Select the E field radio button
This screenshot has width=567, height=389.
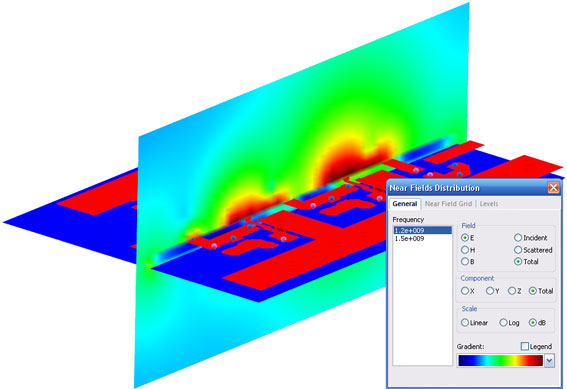468,238
